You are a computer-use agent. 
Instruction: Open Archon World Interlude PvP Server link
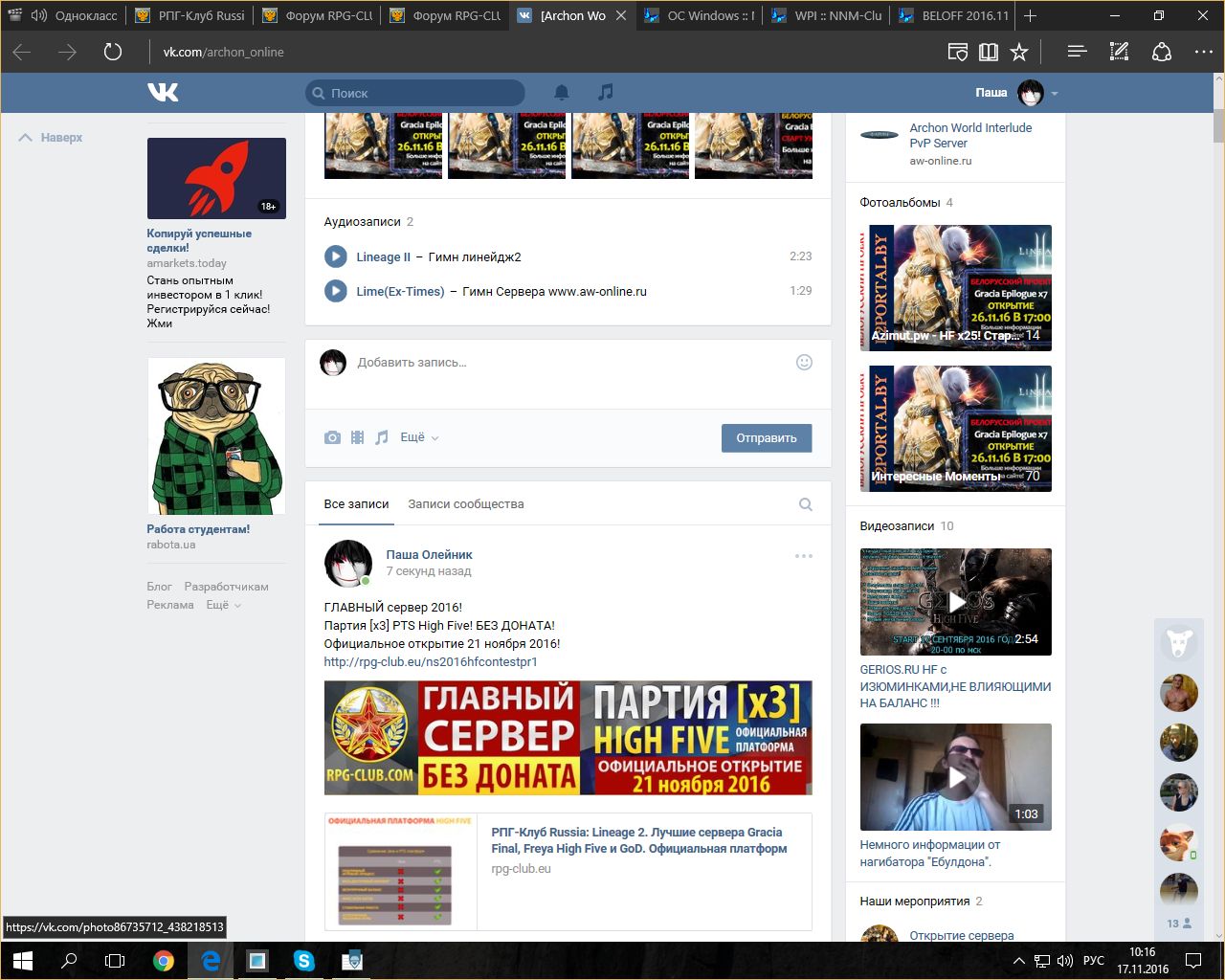coord(970,135)
